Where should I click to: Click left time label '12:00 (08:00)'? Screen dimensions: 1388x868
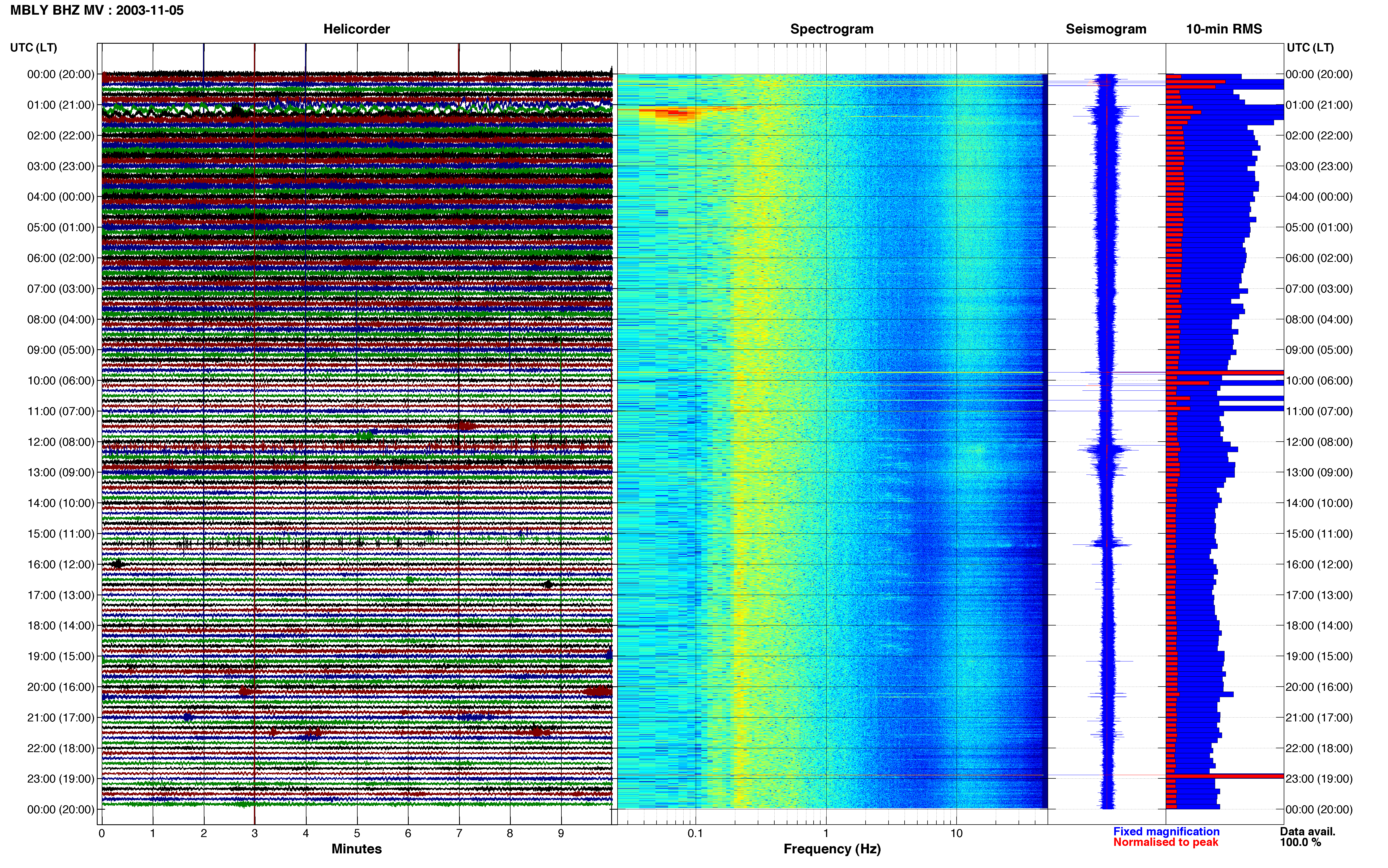pos(61,442)
